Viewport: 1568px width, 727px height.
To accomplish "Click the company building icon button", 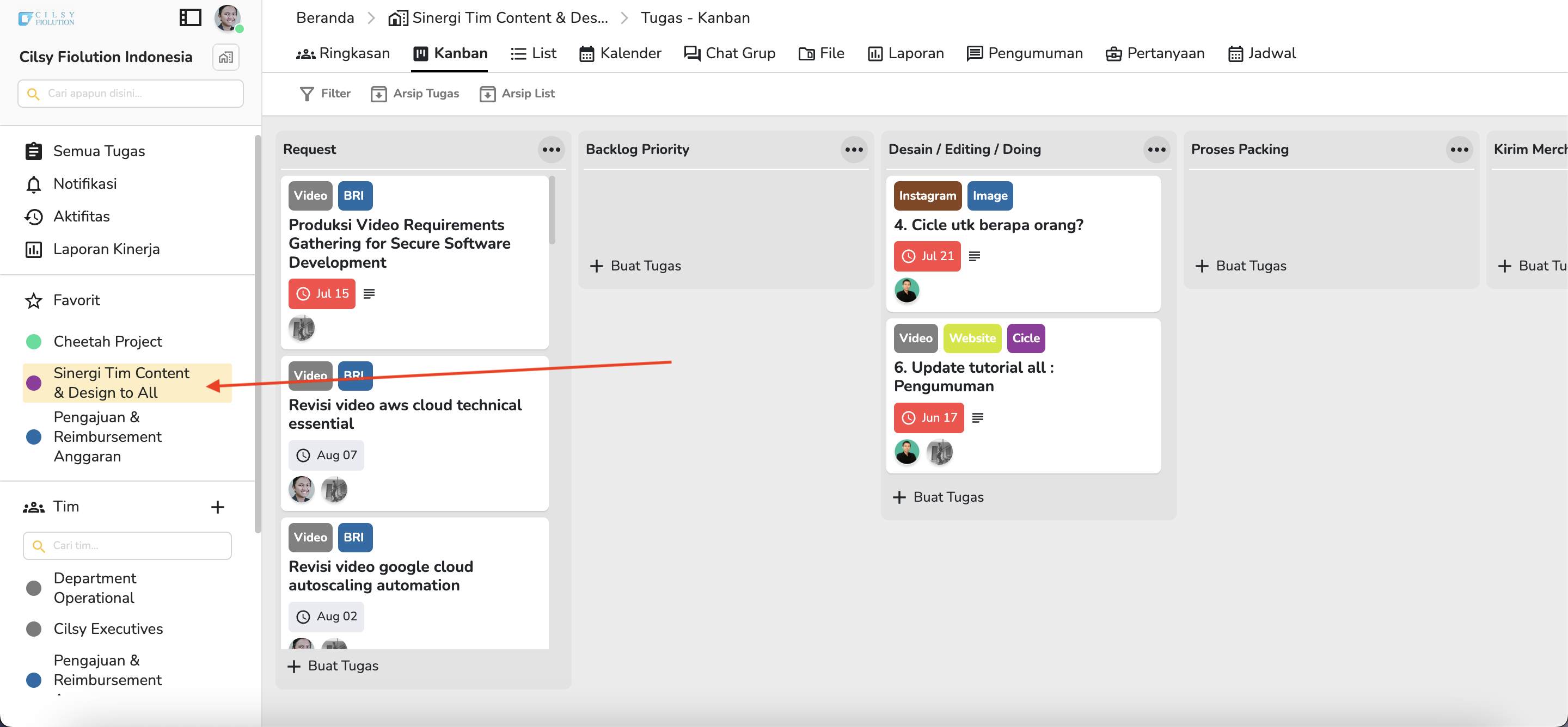I will tap(226, 57).
